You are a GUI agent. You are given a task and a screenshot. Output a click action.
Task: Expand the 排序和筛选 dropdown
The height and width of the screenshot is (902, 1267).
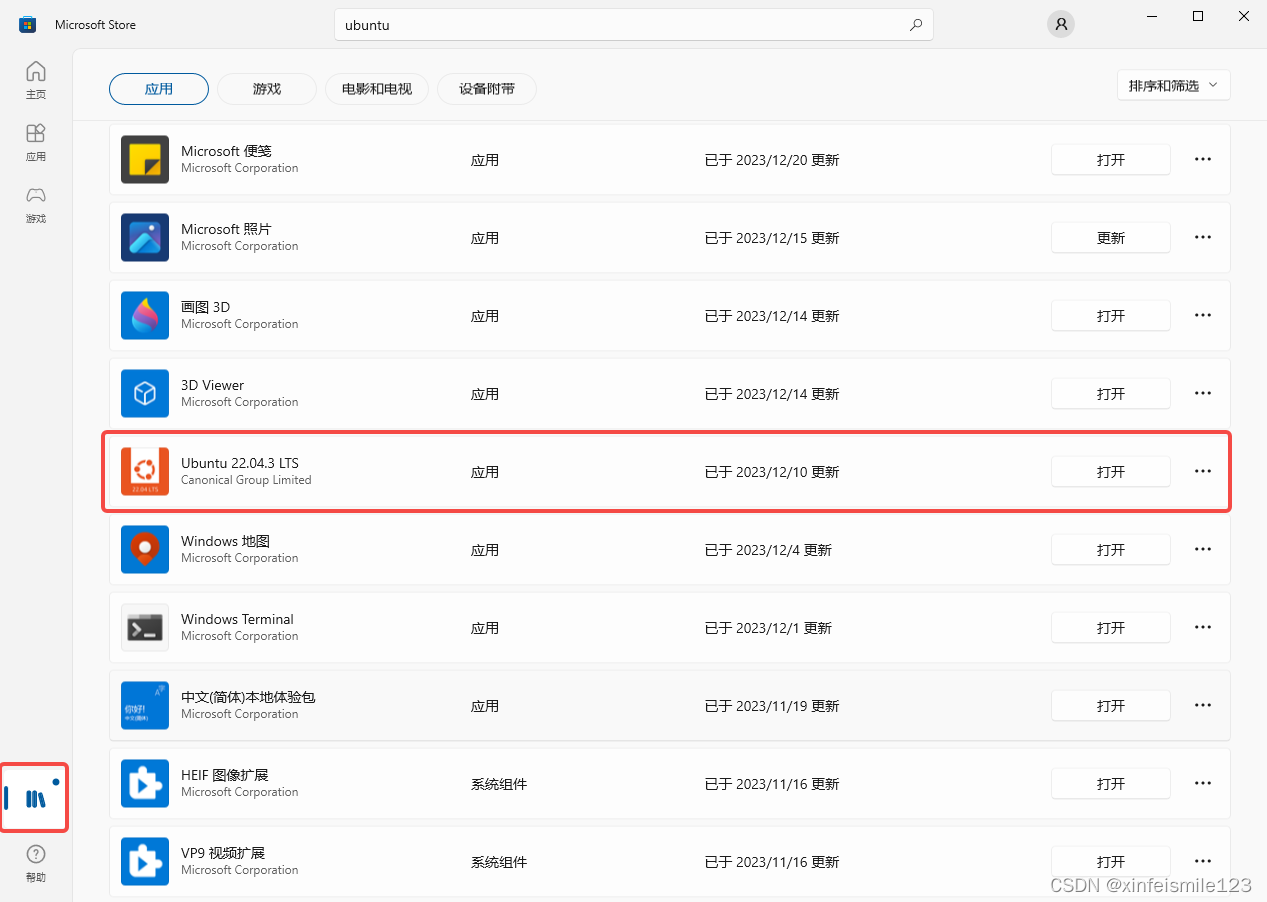[x=1174, y=85]
